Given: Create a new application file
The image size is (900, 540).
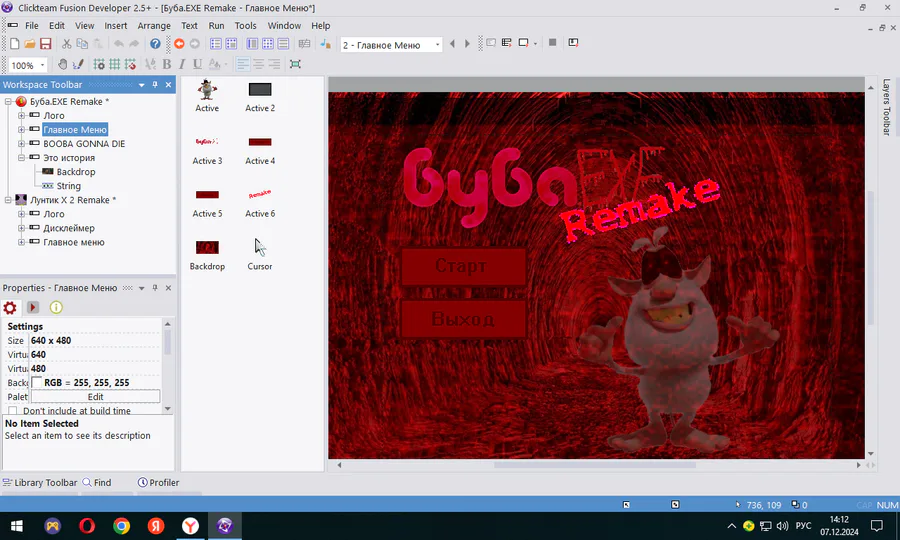Looking at the screenshot, I should 14,44.
